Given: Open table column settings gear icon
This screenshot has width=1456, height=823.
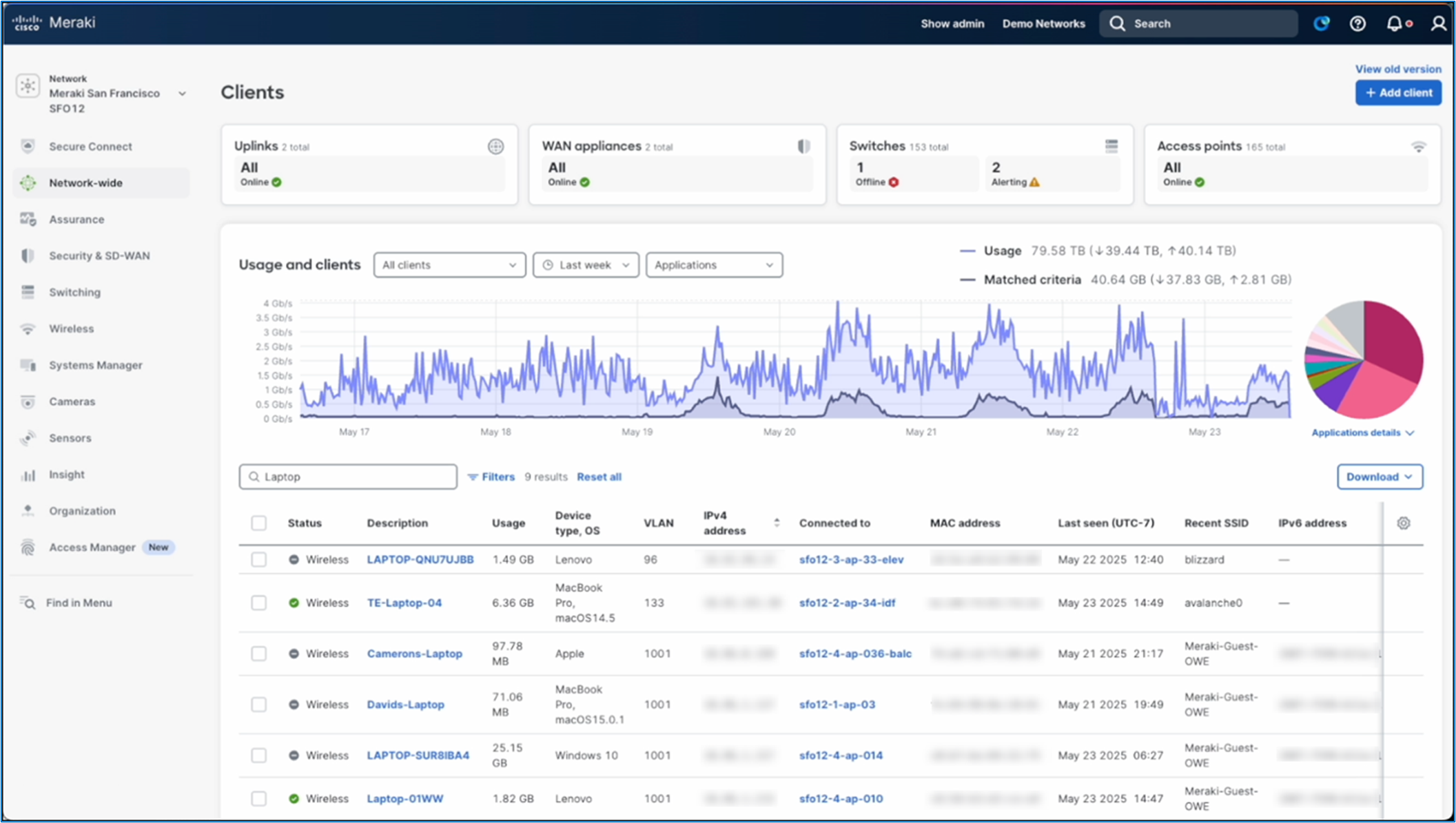Looking at the screenshot, I should coord(1404,523).
